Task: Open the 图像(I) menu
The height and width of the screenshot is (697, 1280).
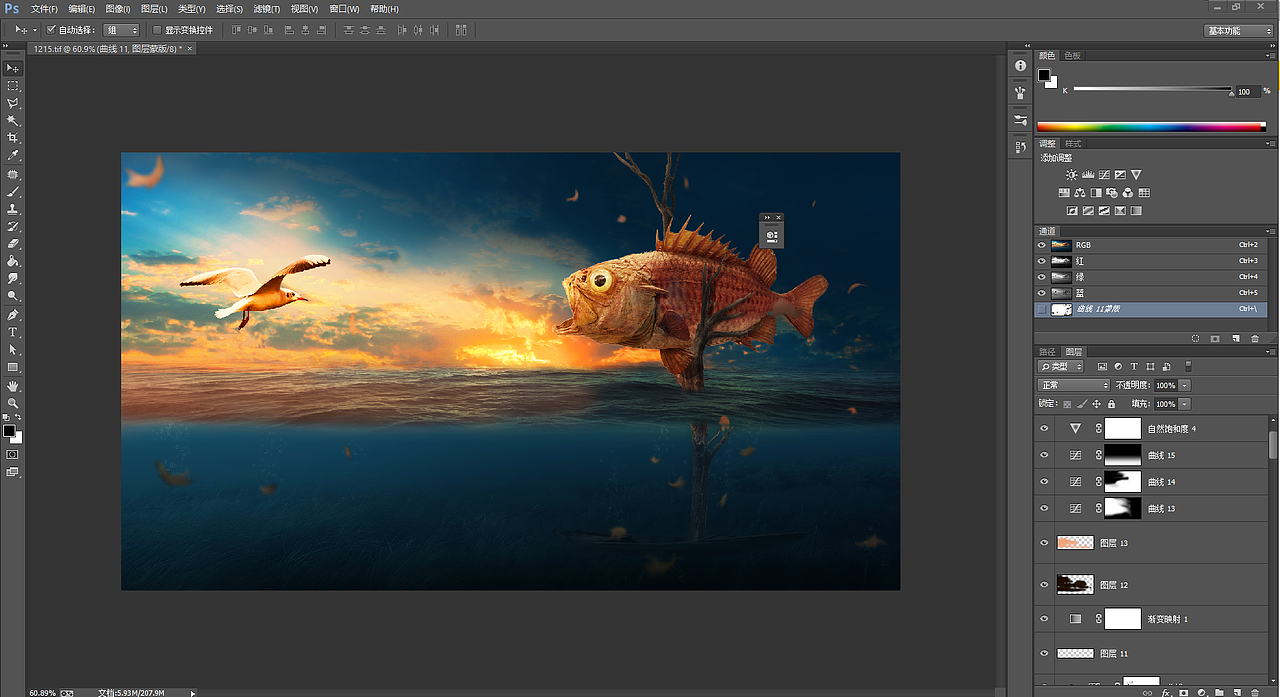Action: [117, 9]
